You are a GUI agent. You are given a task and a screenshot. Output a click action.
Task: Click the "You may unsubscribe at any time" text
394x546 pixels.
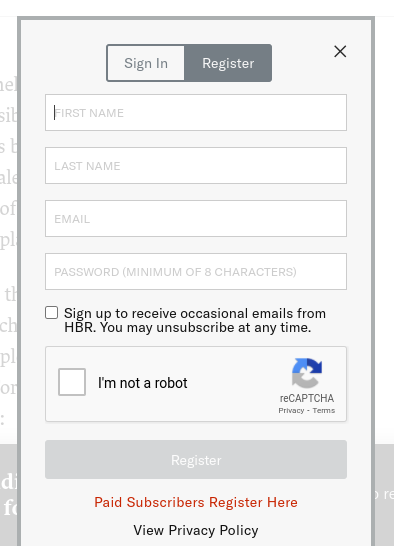coord(206,328)
